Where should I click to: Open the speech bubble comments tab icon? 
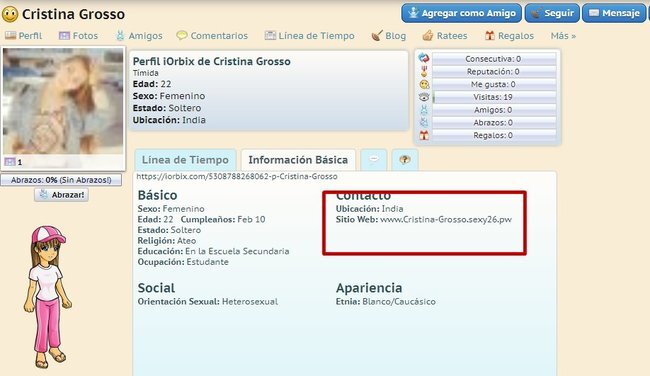[374, 160]
